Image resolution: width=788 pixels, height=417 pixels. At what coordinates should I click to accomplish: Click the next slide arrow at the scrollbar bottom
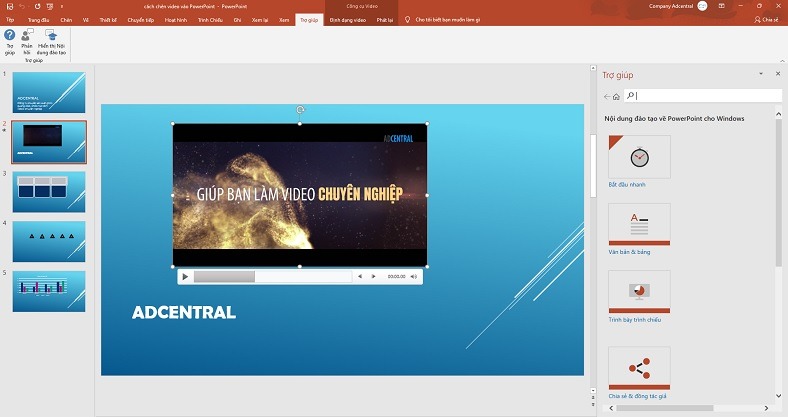coord(593,403)
